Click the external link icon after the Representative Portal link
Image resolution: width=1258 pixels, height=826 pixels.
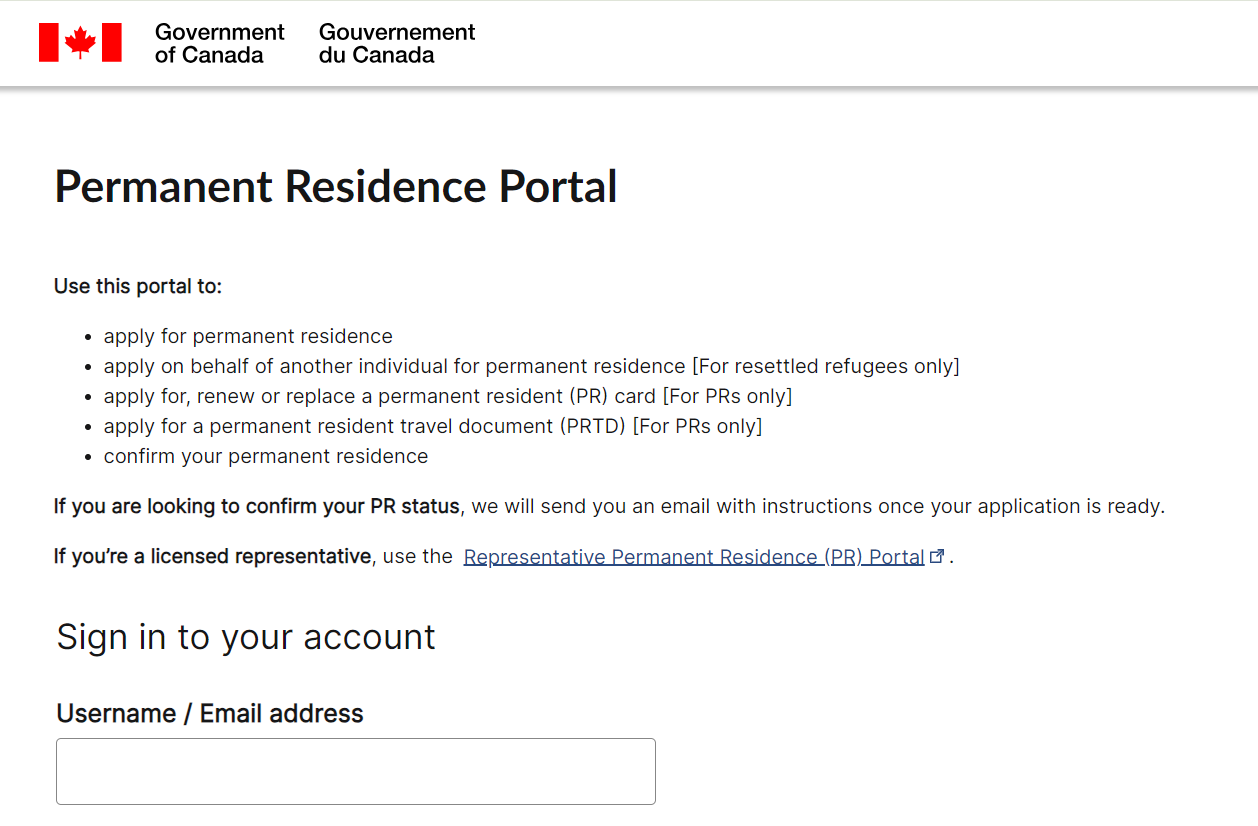coord(937,556)
